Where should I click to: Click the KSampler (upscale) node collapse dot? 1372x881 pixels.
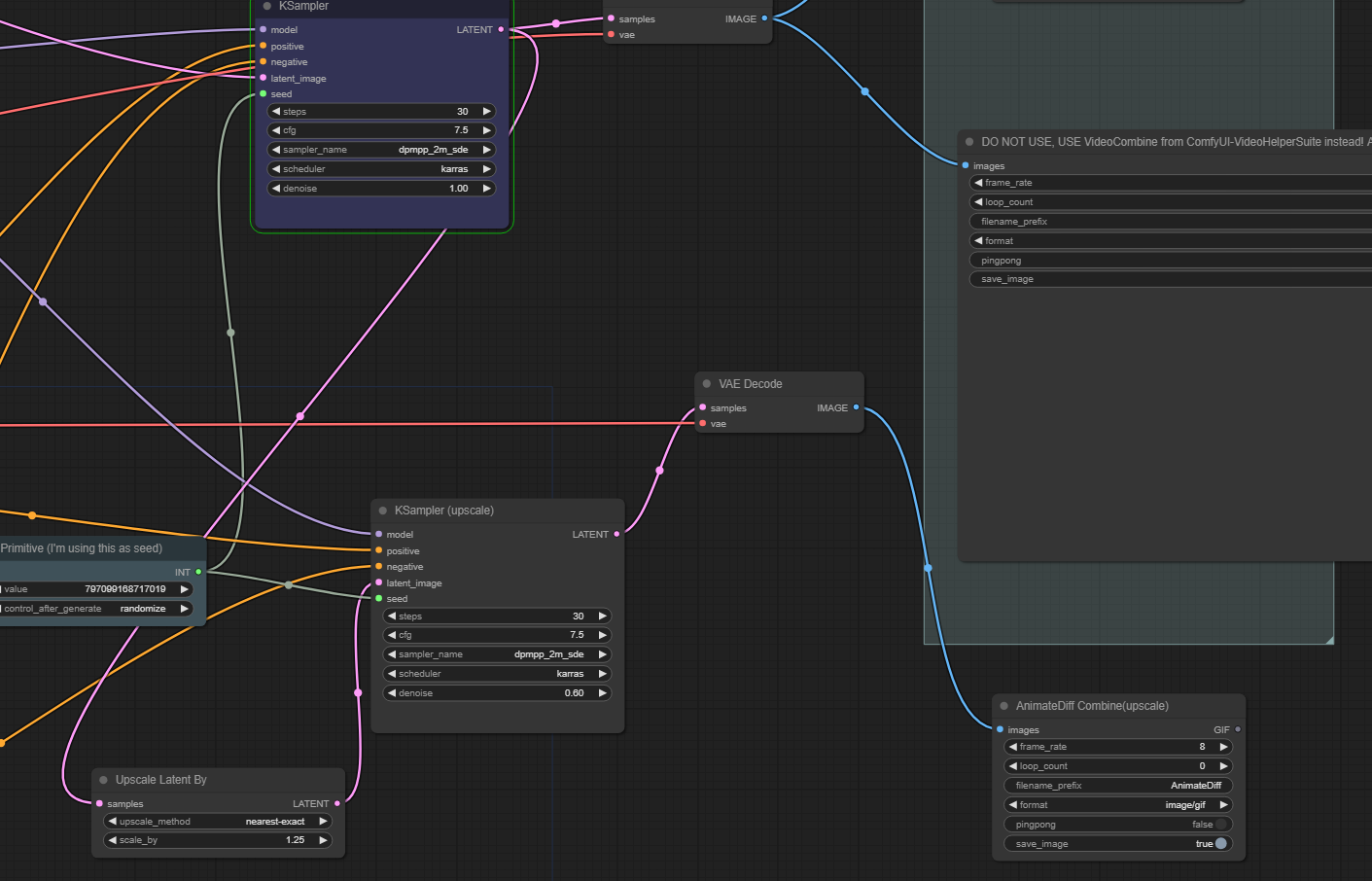(383, 511)
